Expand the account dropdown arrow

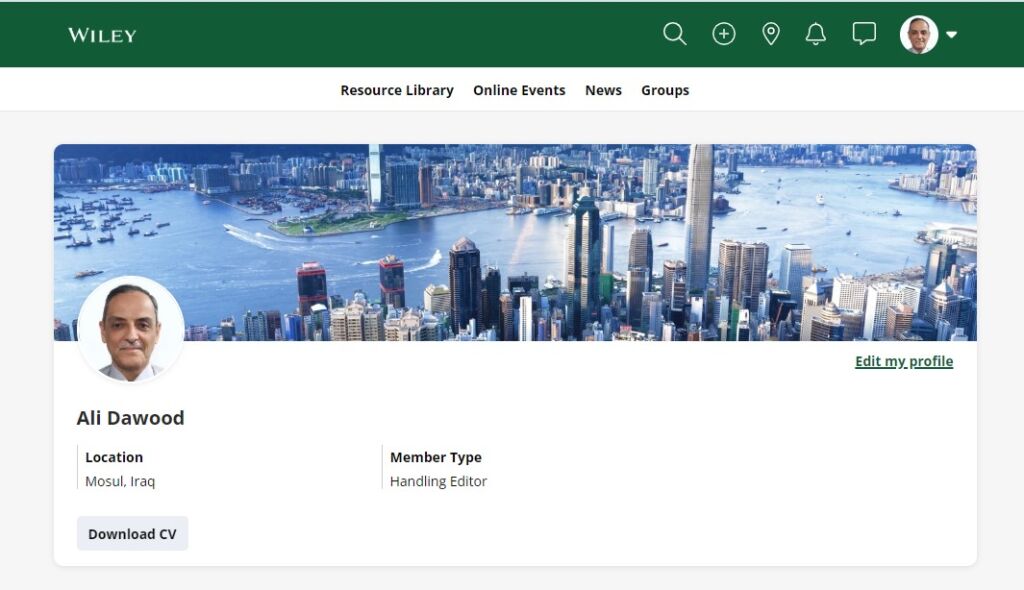952,35
